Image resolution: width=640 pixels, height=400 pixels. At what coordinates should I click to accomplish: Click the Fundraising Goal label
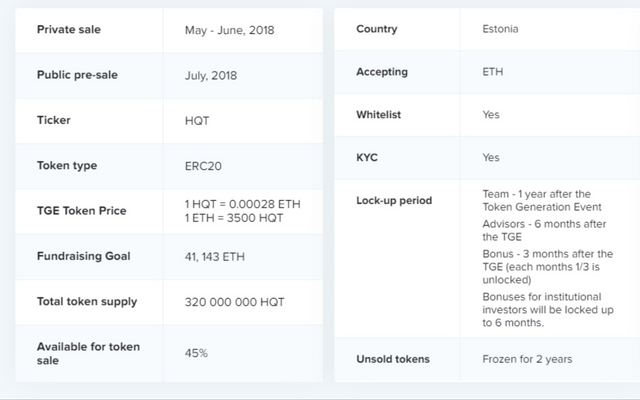[83, 256]
